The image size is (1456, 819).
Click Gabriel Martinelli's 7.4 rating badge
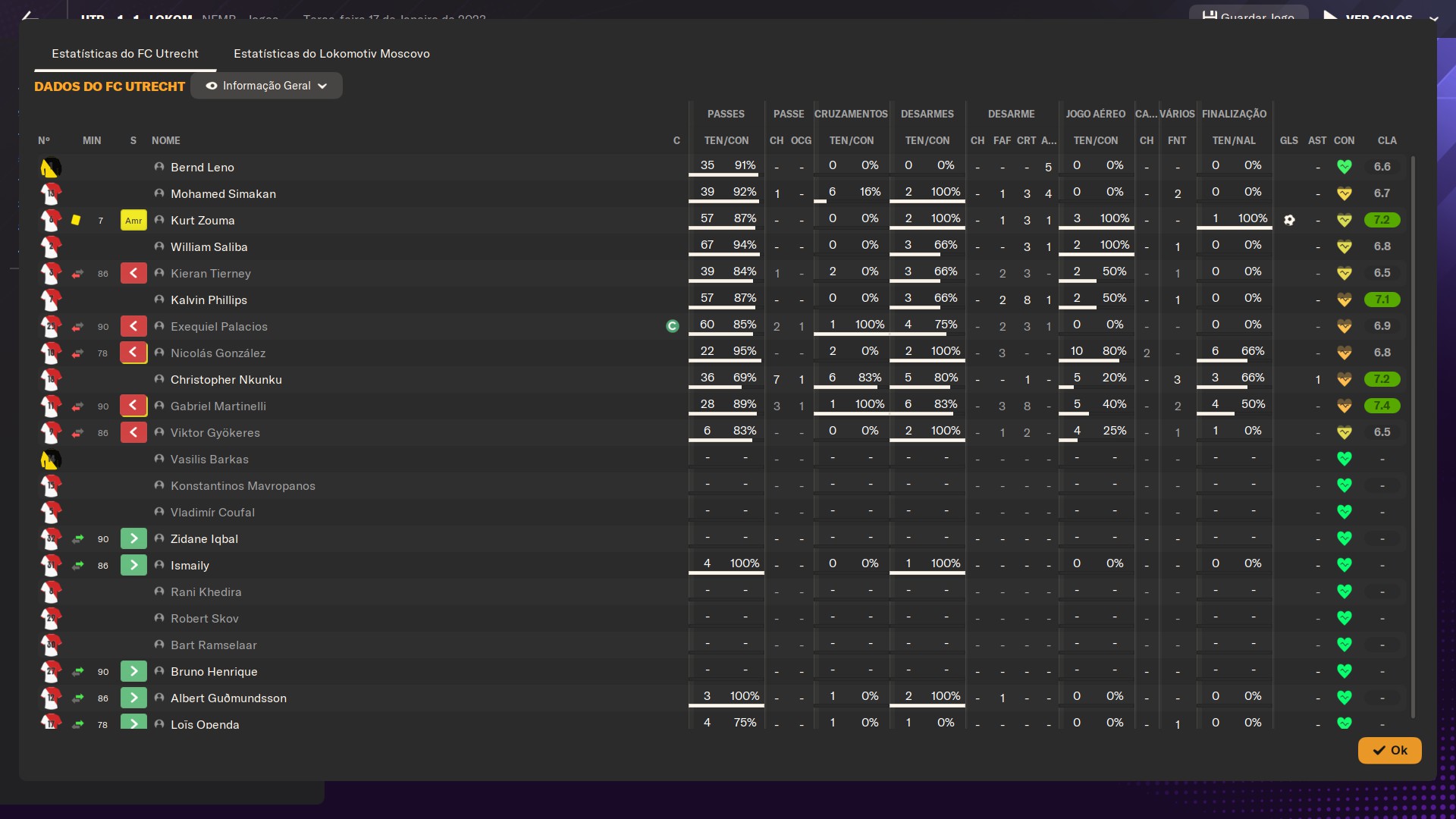tap(1382, 406)
